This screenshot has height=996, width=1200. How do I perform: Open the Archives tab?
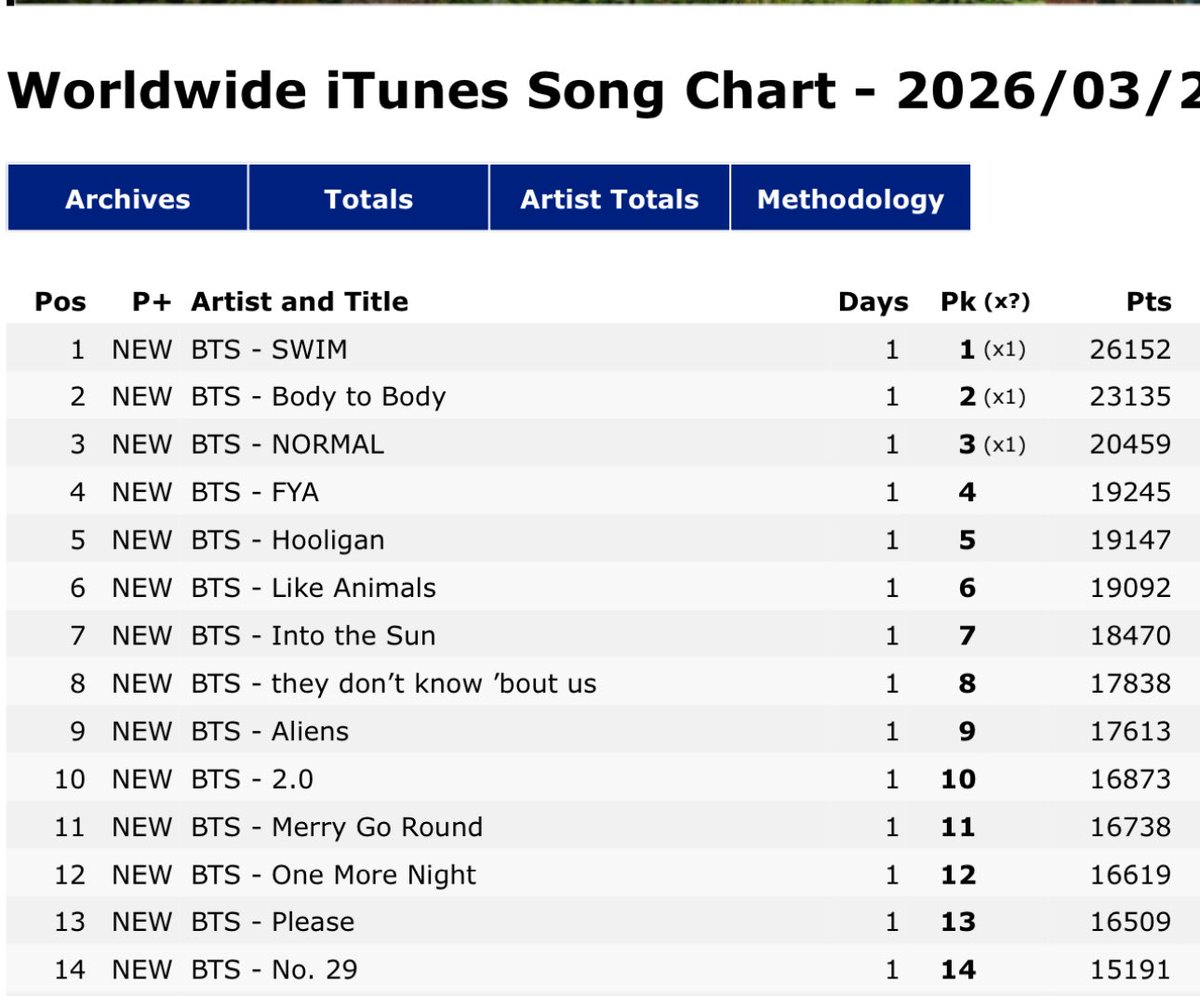pyautogui.click(x=127, y=198)
